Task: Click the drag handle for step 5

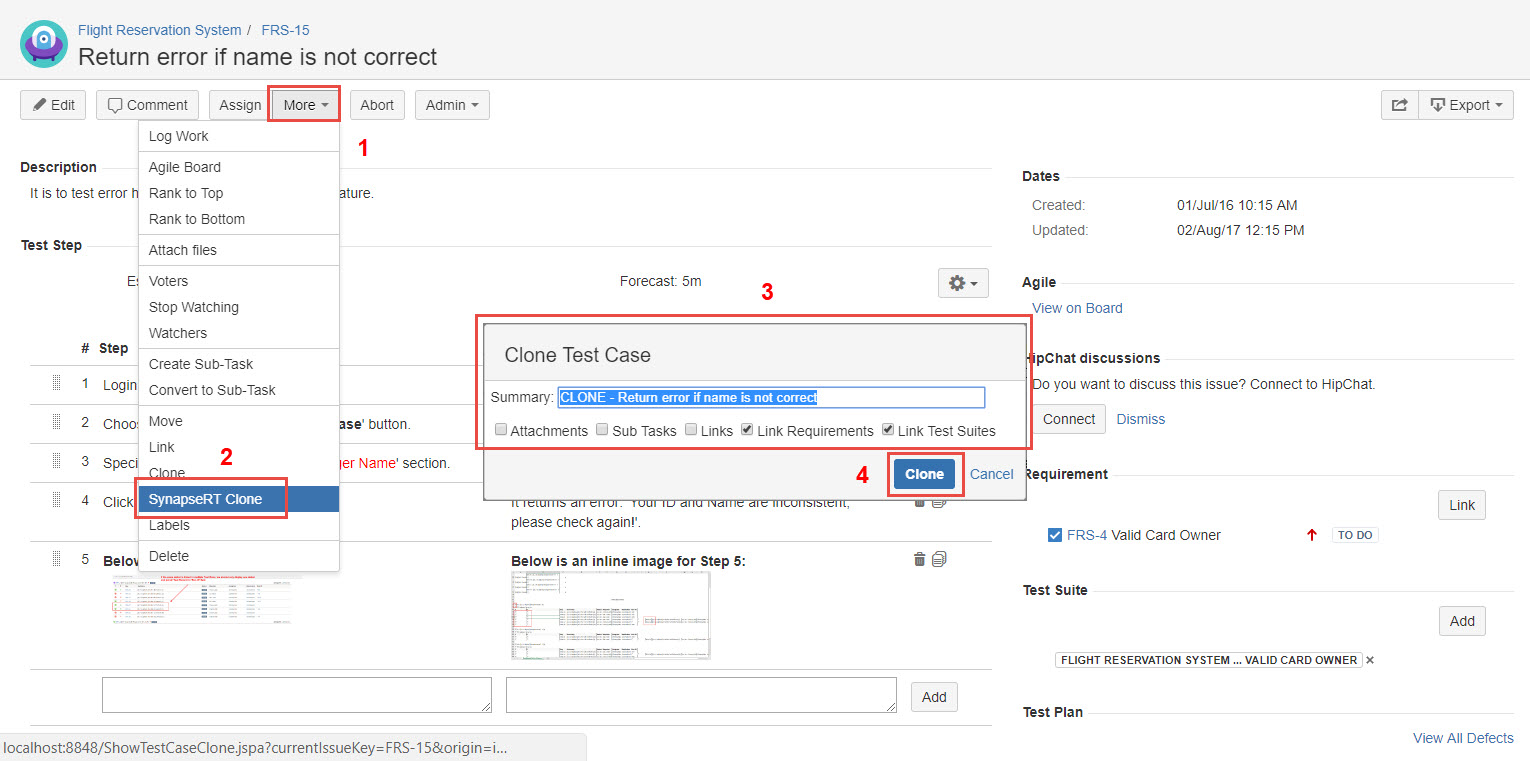Action: (x=57, y=559)
